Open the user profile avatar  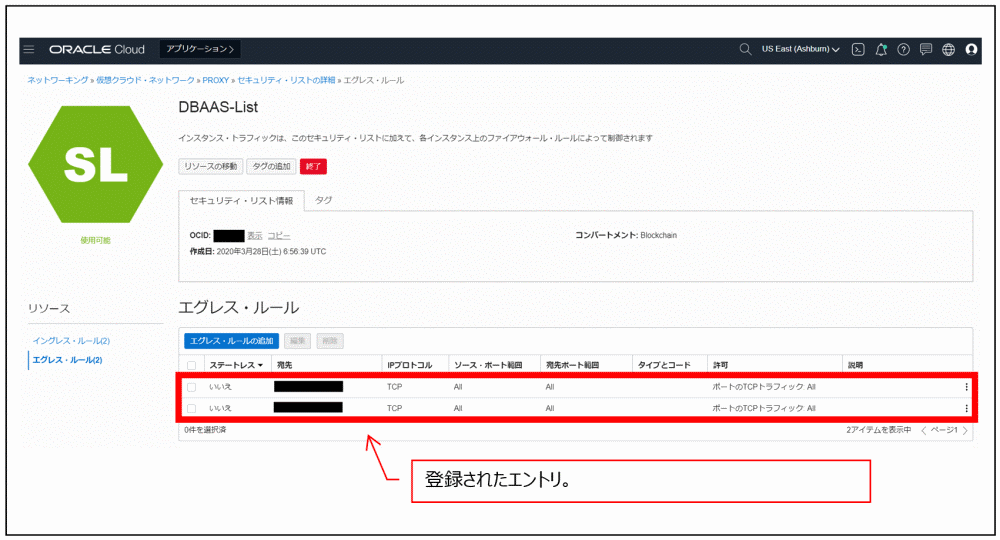pos(971,49)
